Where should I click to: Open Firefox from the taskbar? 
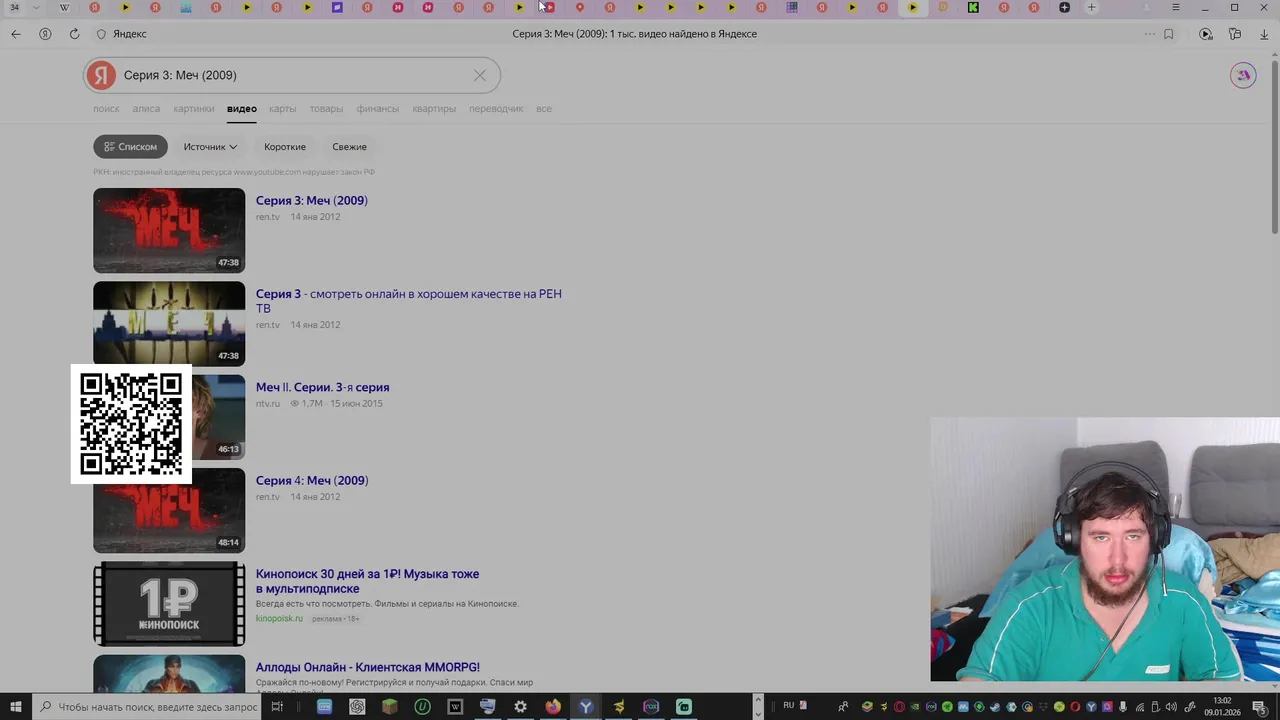pos(553,707)
